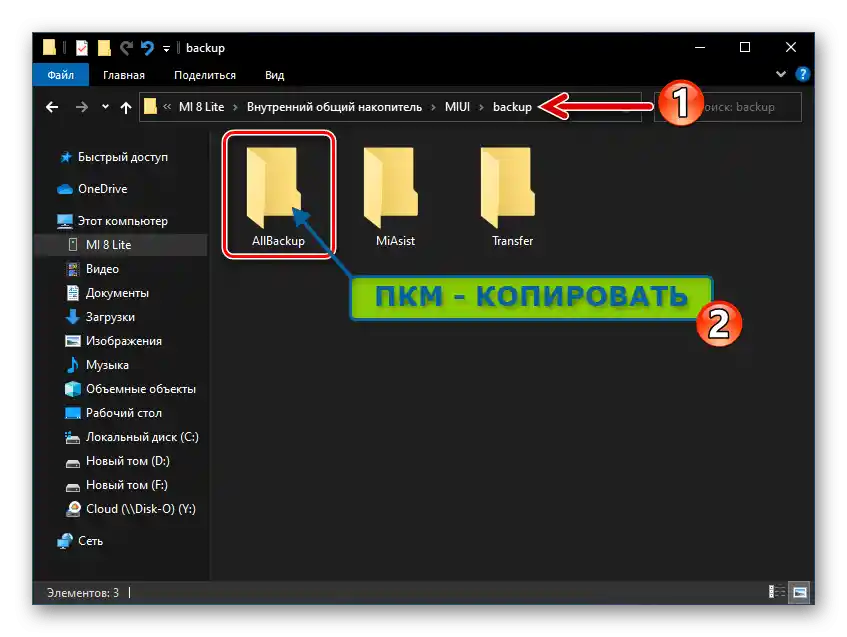Select the Transfer folder
The image size is (847, 637).
(x=512, y=196)
